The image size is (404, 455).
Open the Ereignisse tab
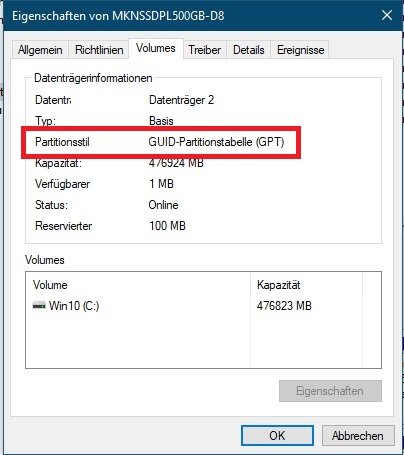300,50
